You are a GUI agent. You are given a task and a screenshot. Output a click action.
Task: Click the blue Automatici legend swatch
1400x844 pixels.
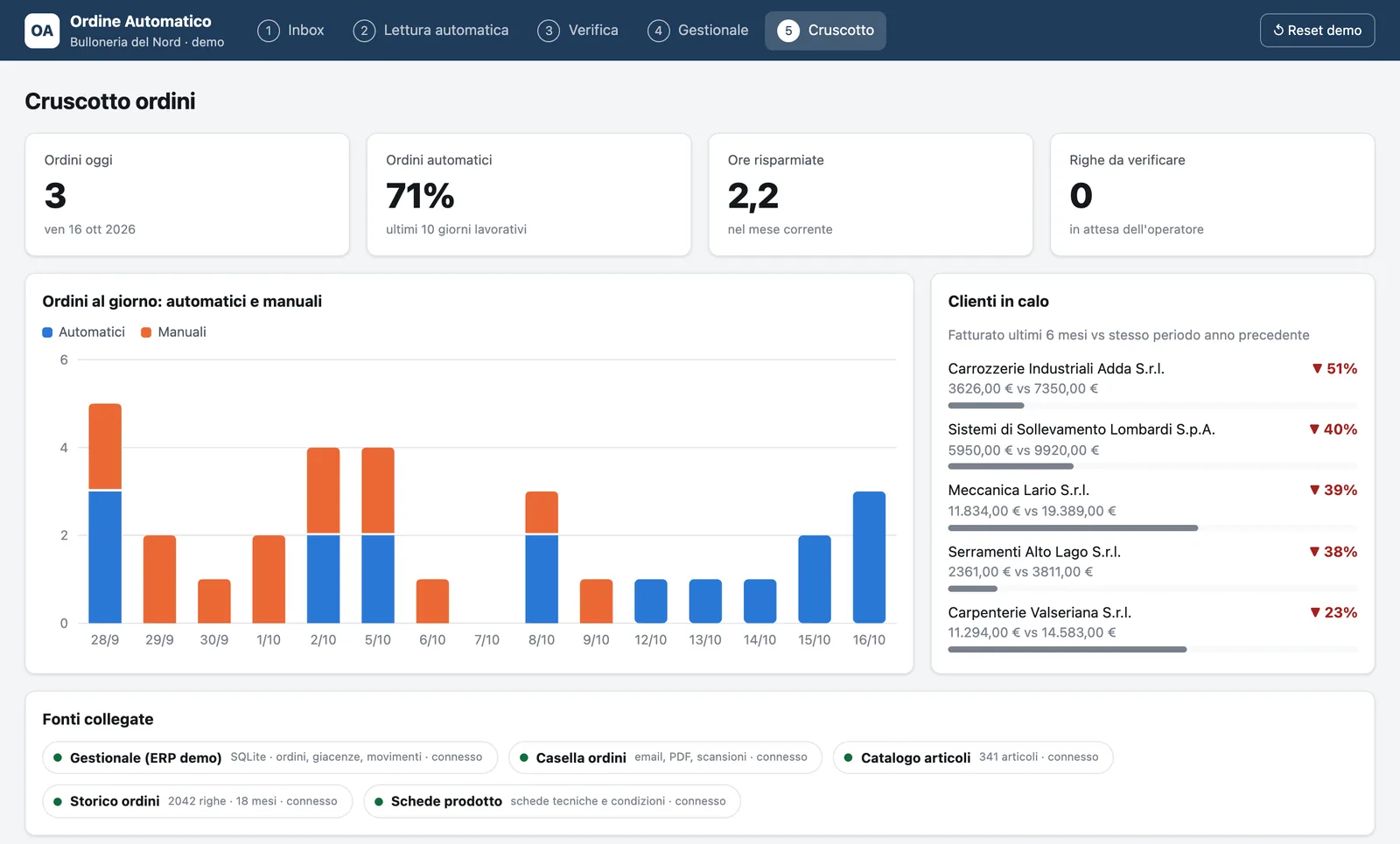pyautogui.click(x=47, y=332)
